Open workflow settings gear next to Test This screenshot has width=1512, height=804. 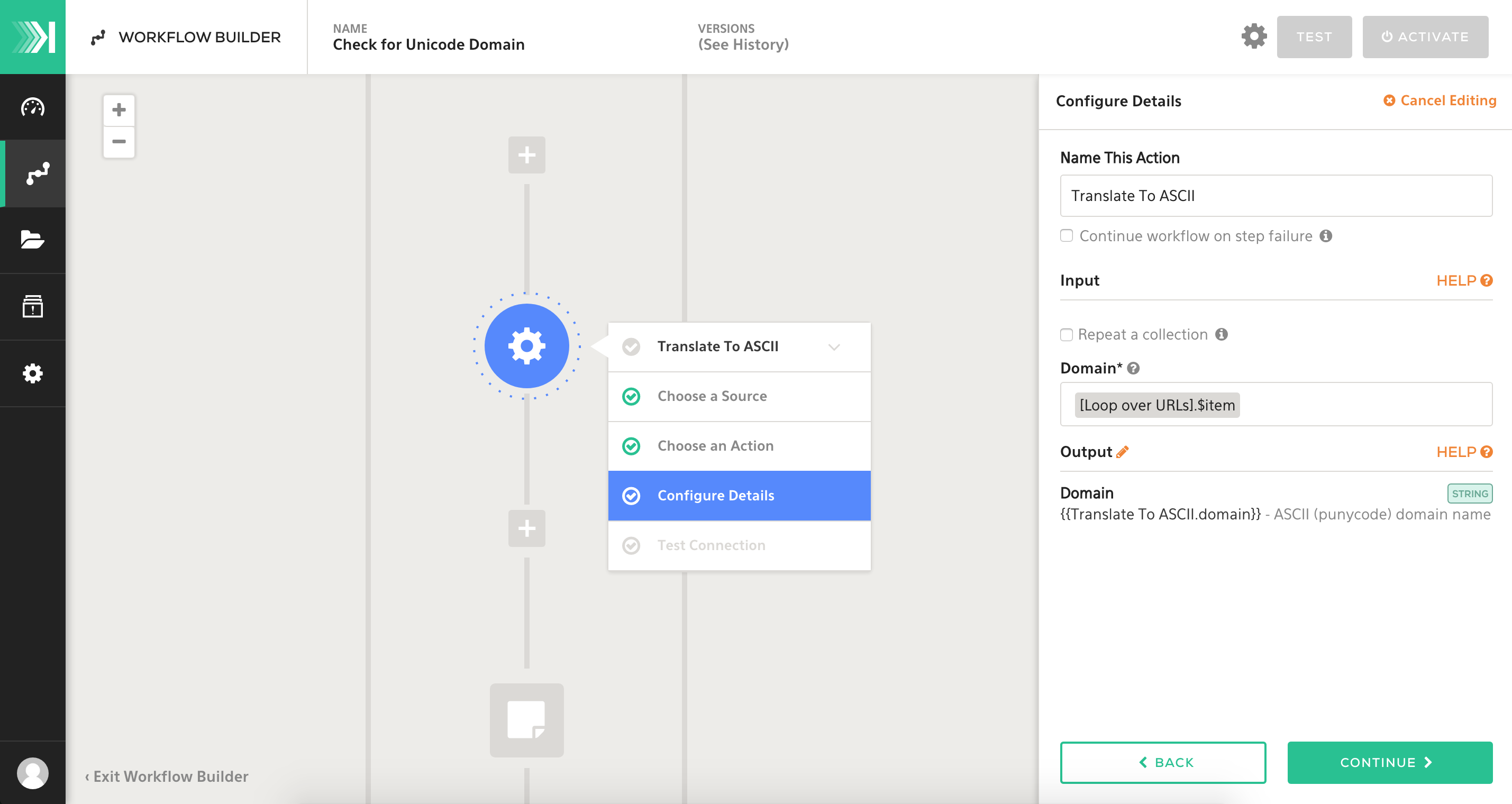point(1254,36)
